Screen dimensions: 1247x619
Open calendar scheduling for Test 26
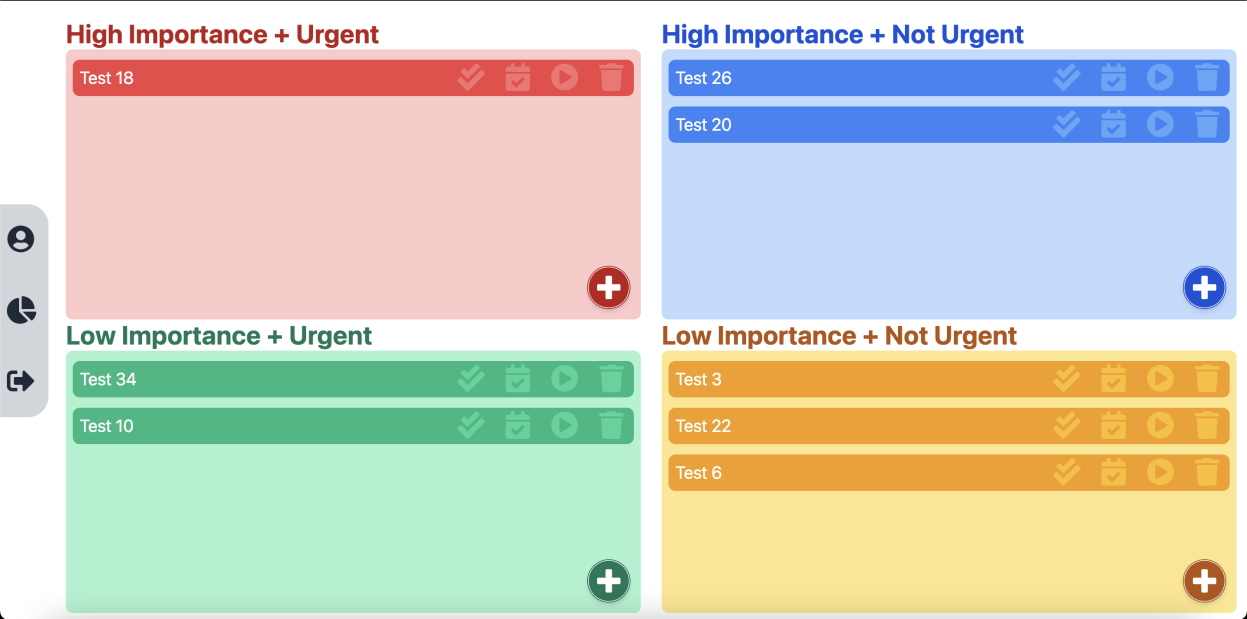pyautogui.click(x=1113, y=78)
